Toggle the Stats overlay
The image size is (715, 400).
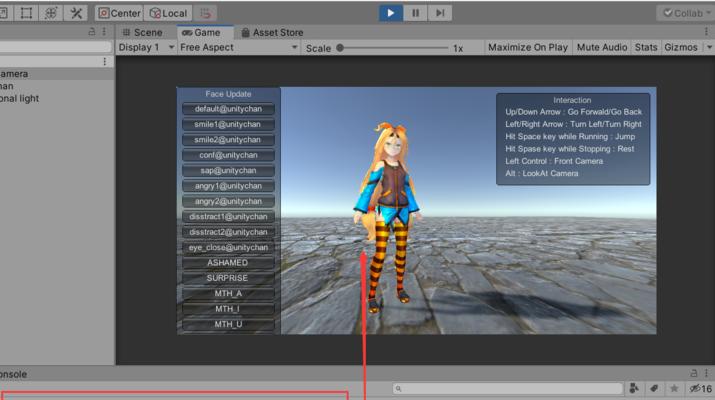tap(646, 47)
